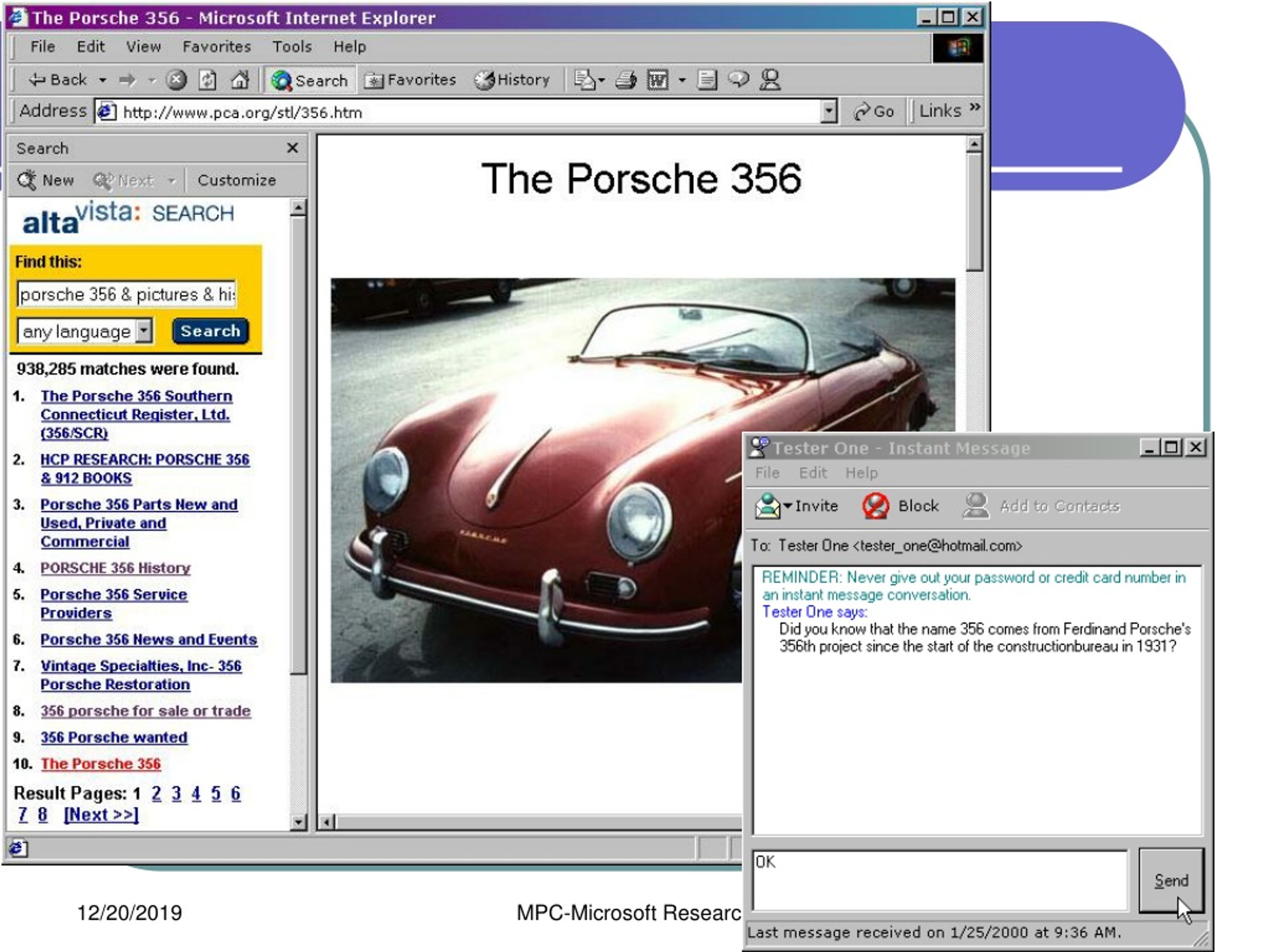
Task: Close the Search side panel
Action: [292, 148]
